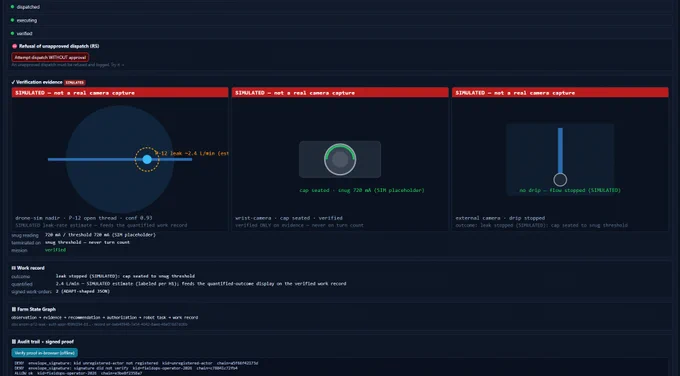The image size is (680, 376).
Task: Click Attempt dispatch WITHOUT approval button
Action: [50, 57]
